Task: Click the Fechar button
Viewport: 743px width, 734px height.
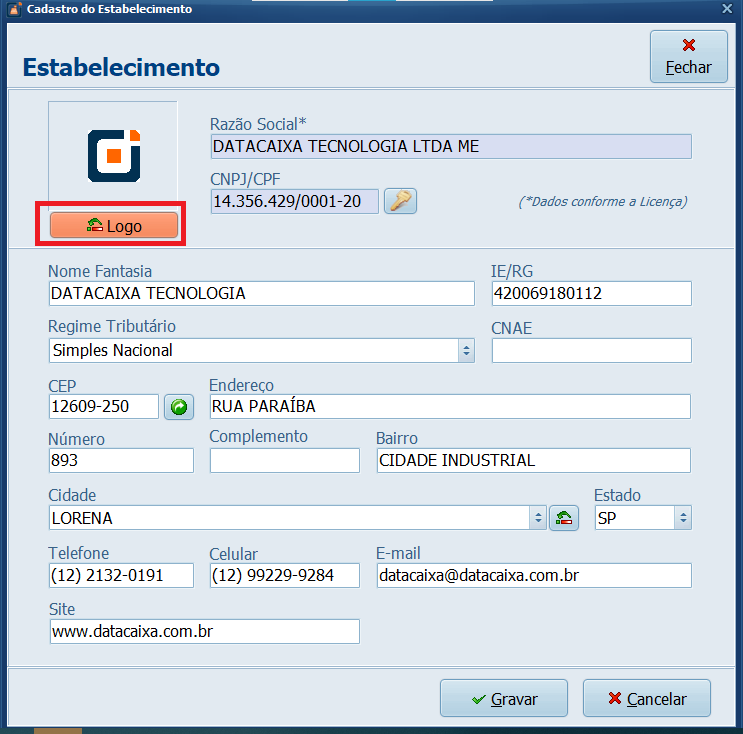Action: [x=689, y=57]
